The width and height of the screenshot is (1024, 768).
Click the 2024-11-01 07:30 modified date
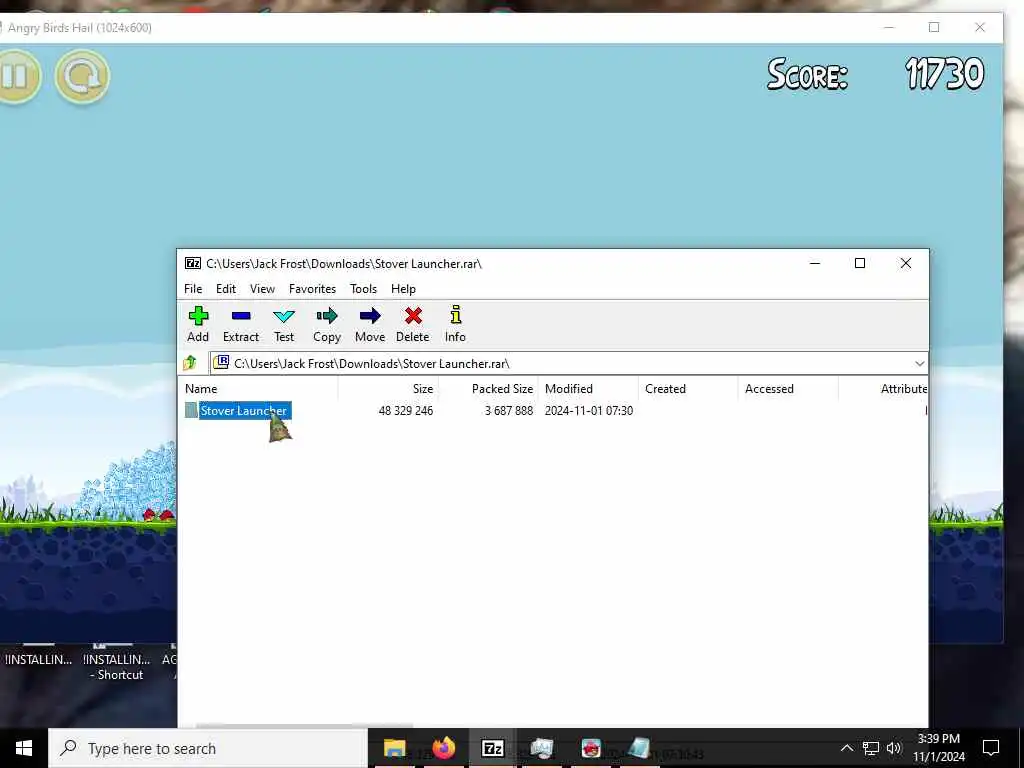588,411
